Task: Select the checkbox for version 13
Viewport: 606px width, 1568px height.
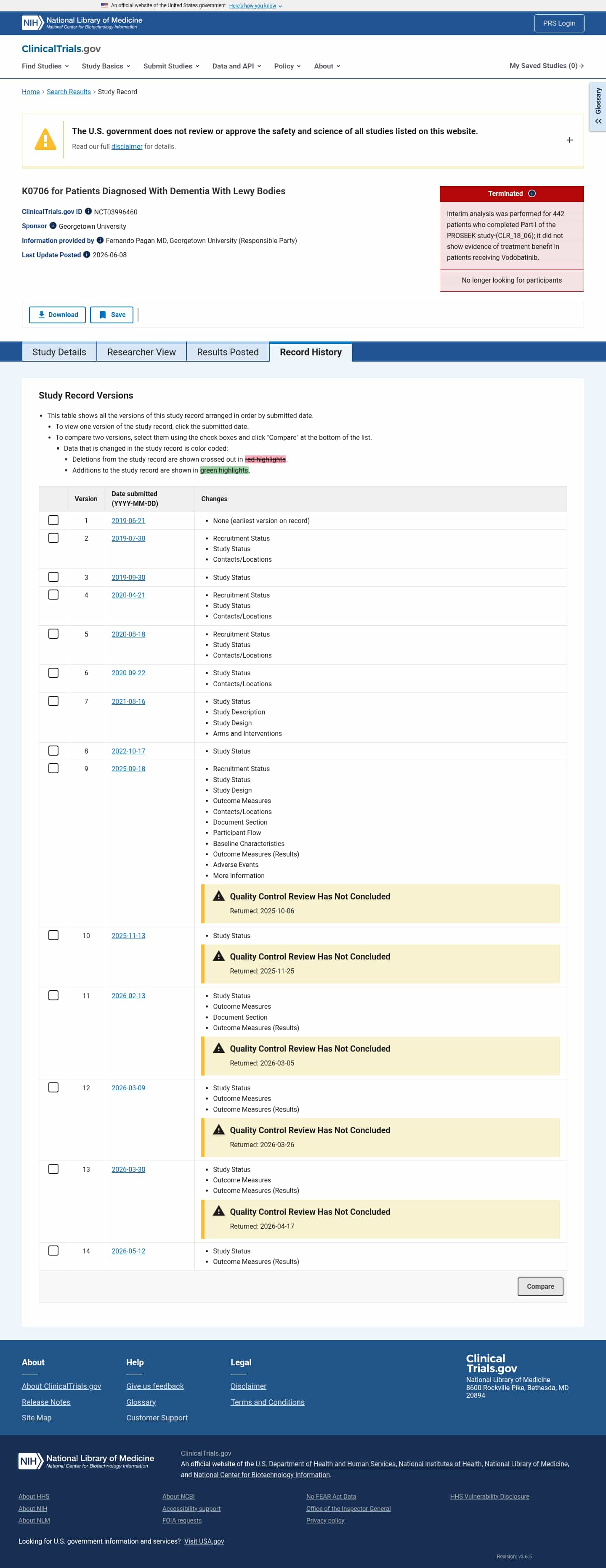Action: click(x=53, y=1169)
